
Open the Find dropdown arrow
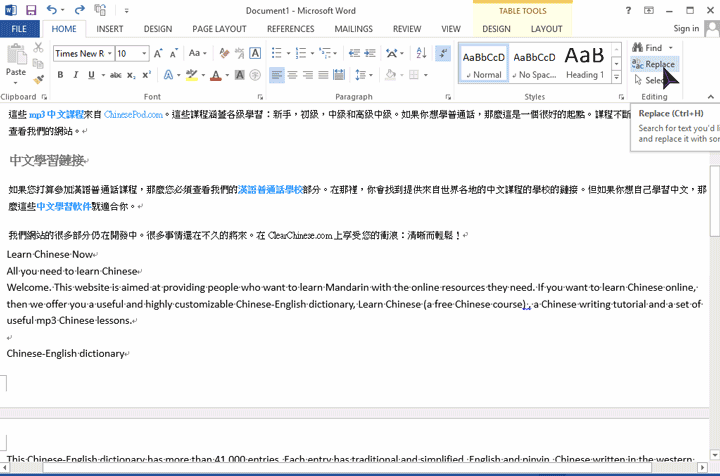tap(671, 48)
